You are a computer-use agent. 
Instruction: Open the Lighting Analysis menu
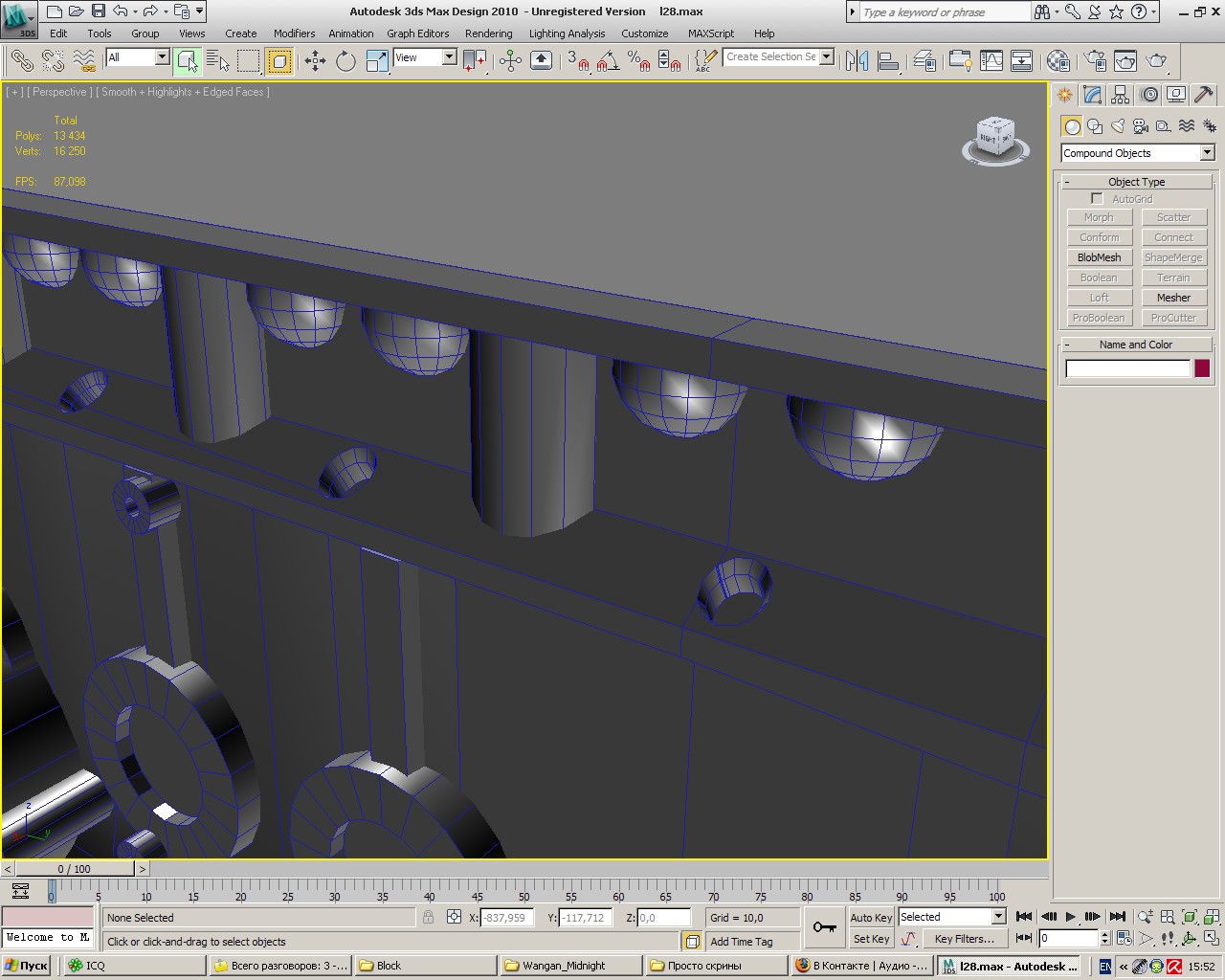tap(568, 33)
